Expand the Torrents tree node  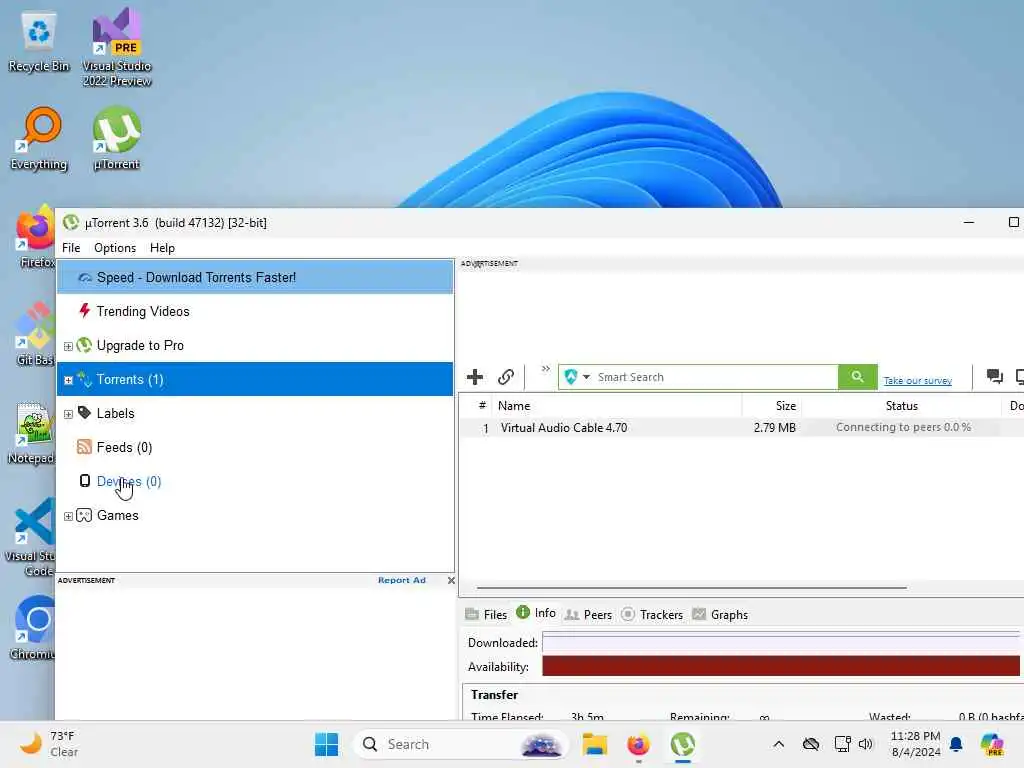pyautogui.click(x=68, y=380)
